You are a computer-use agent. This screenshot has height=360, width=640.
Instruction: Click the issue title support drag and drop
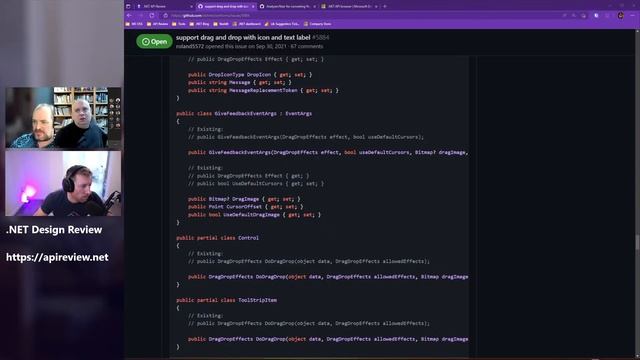click(243, 38)
